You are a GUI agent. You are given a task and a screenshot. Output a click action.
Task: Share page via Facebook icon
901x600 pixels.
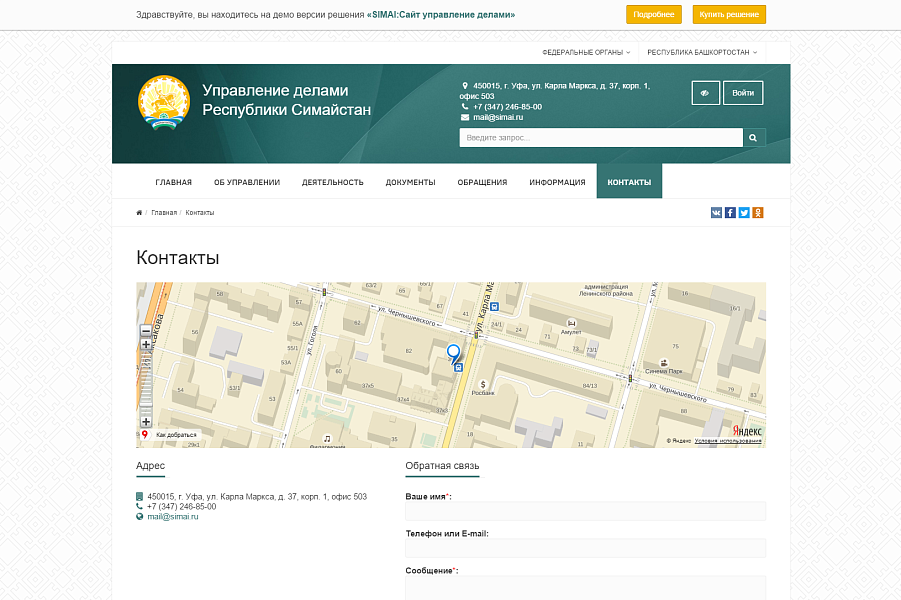click(x=730, y=212)
